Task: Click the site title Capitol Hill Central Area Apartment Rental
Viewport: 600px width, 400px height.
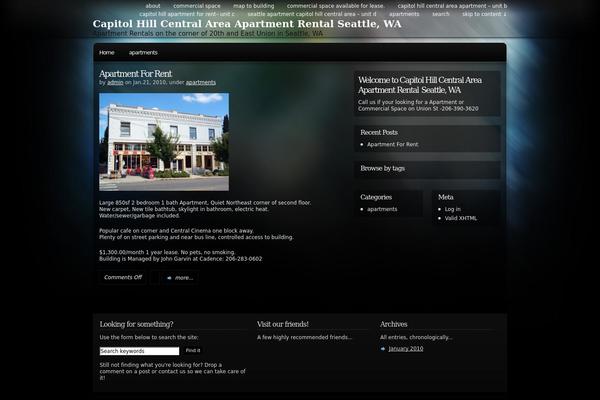Action: click(x=247, y=24)
